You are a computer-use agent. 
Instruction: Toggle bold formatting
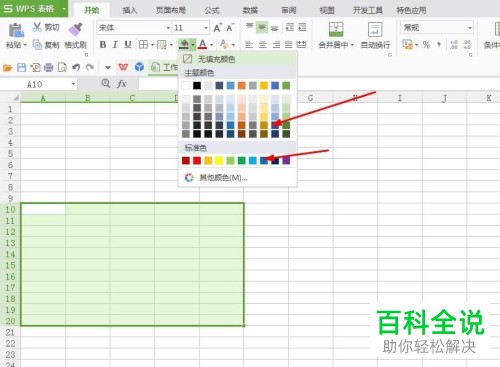click(x=103, y=44)
